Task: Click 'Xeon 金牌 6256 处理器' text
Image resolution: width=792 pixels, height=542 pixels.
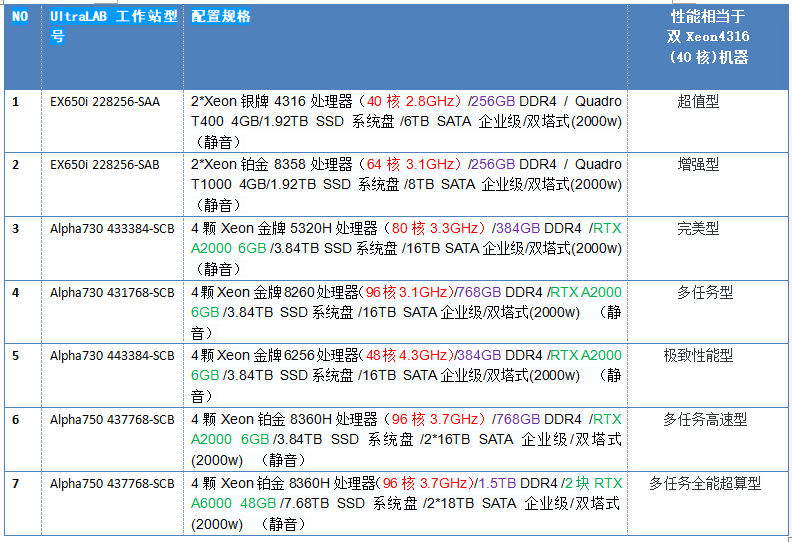Action: [288, 356]
